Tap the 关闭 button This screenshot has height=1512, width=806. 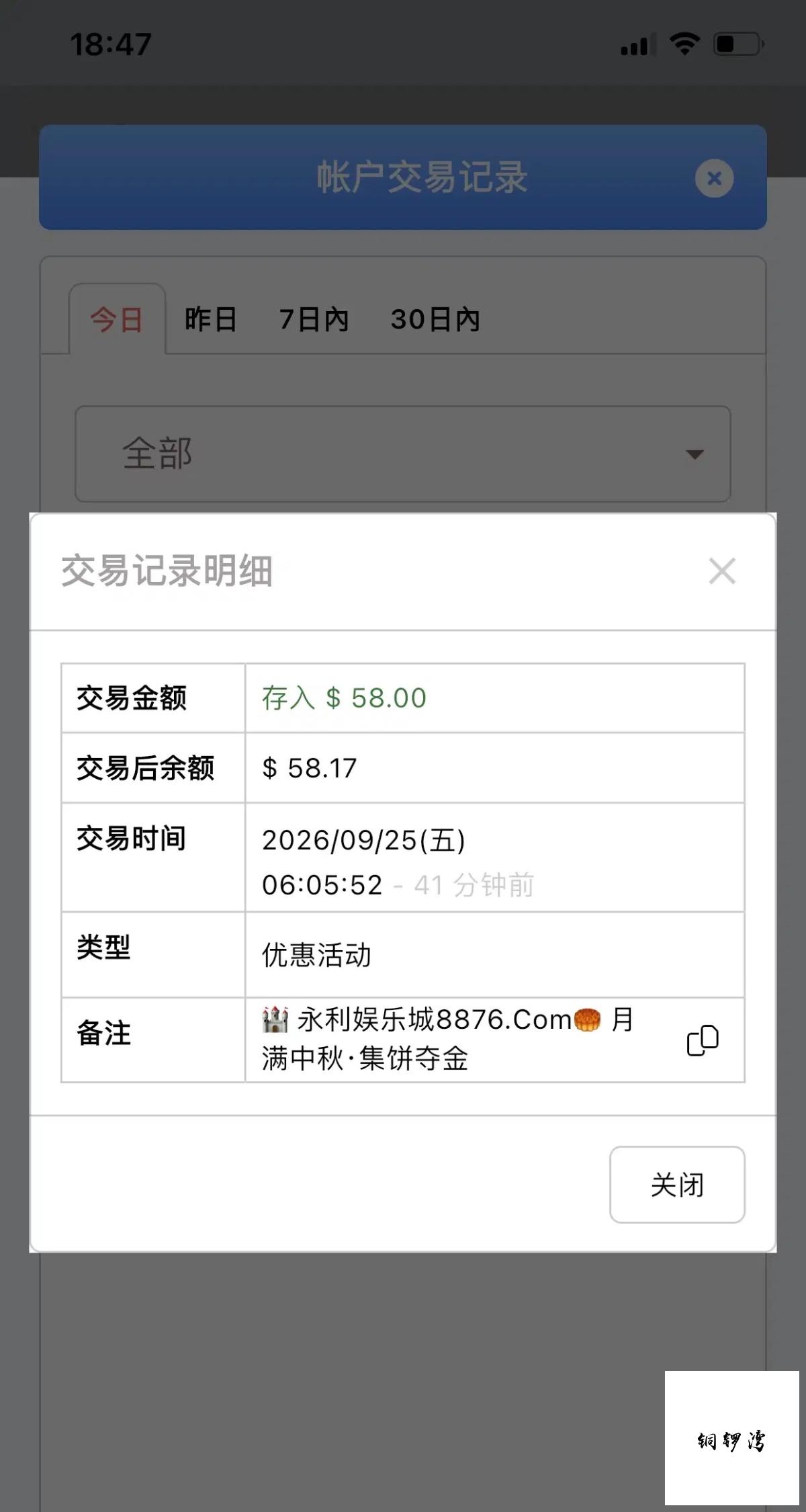pos(677,1184)
